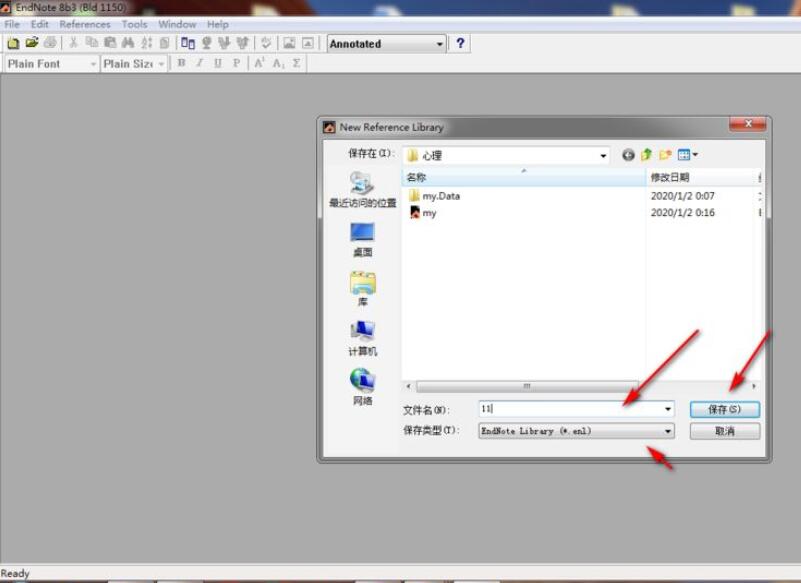Create a new folder in the dialog

coord(665,155)
